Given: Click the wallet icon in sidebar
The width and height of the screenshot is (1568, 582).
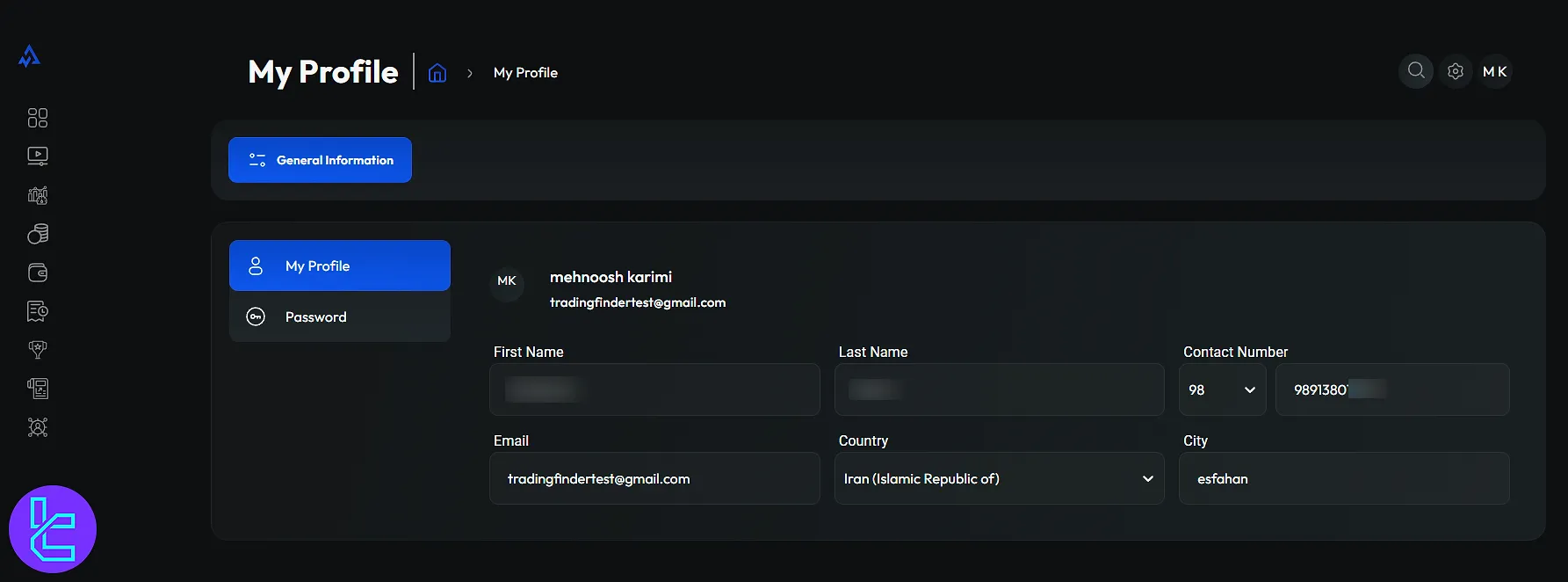Looking at the screenshot, I should pyautogui.click(x=38, y=273).
